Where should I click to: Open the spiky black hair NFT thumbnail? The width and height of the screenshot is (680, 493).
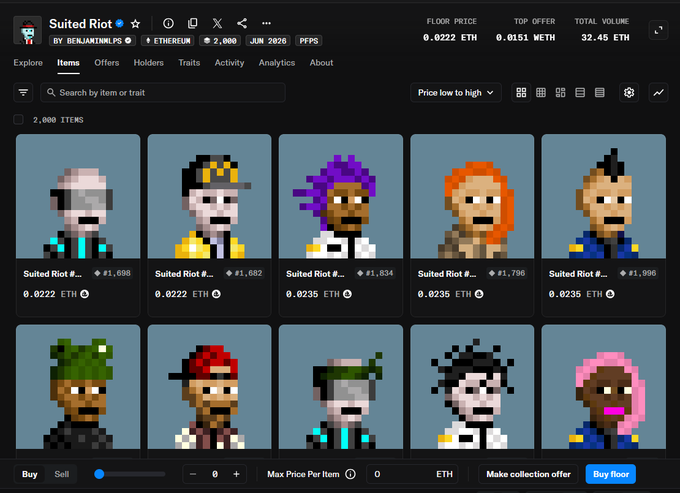click(472, 387)
